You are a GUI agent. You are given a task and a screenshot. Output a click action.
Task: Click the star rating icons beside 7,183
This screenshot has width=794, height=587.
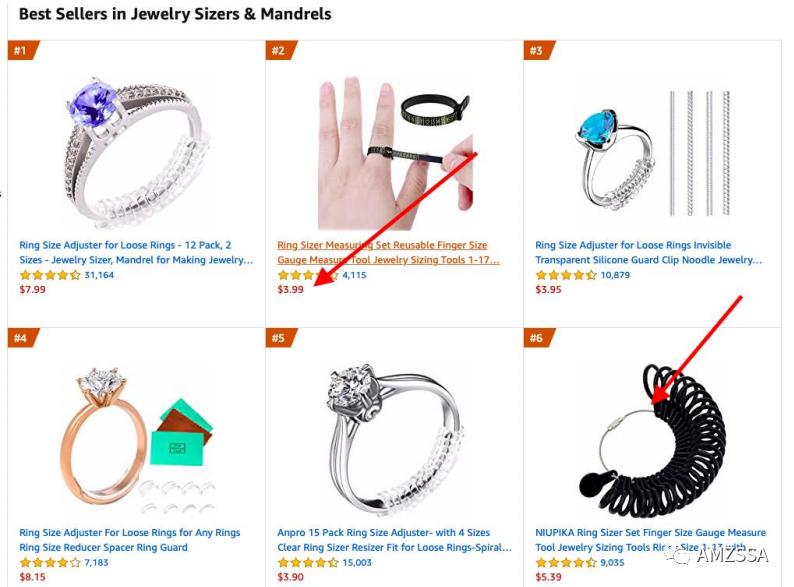click(50, 563)
